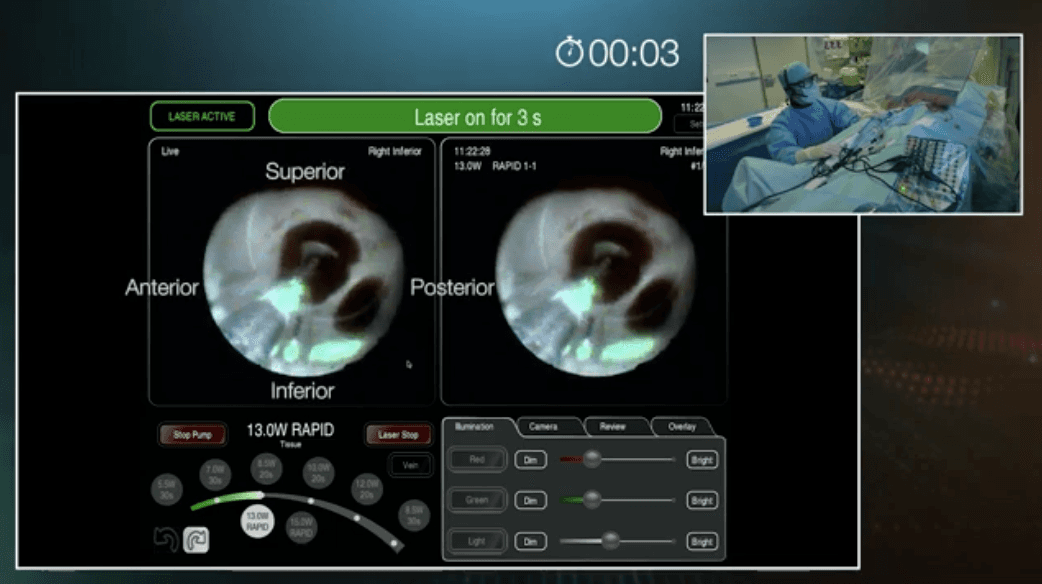Click the 'Posterior' orientation label
The height and width of the screenshot is (584, 1042).
click(452, 287)
